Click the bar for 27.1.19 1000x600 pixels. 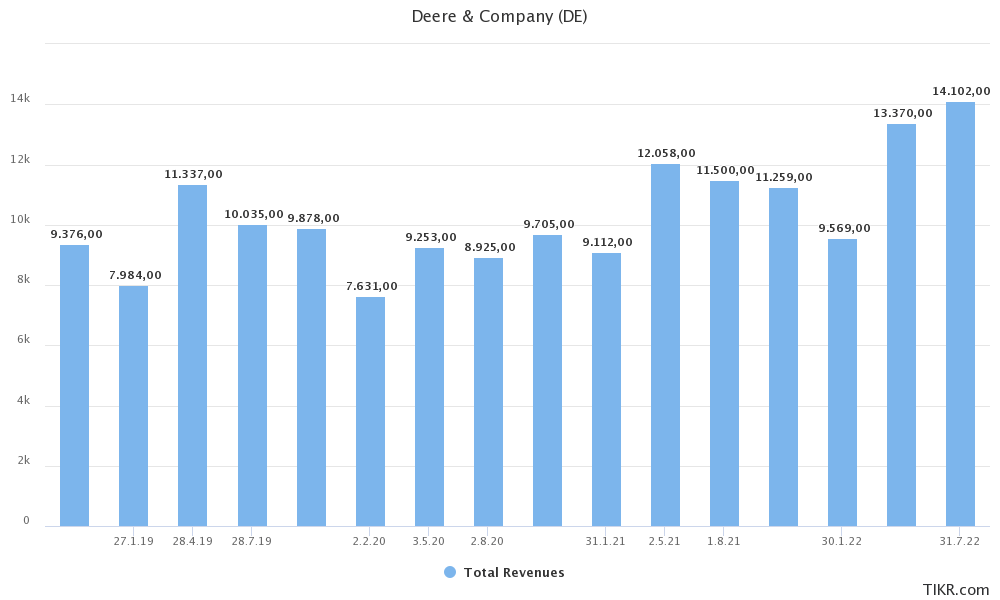pyautogui.click(x=133, y=406)
